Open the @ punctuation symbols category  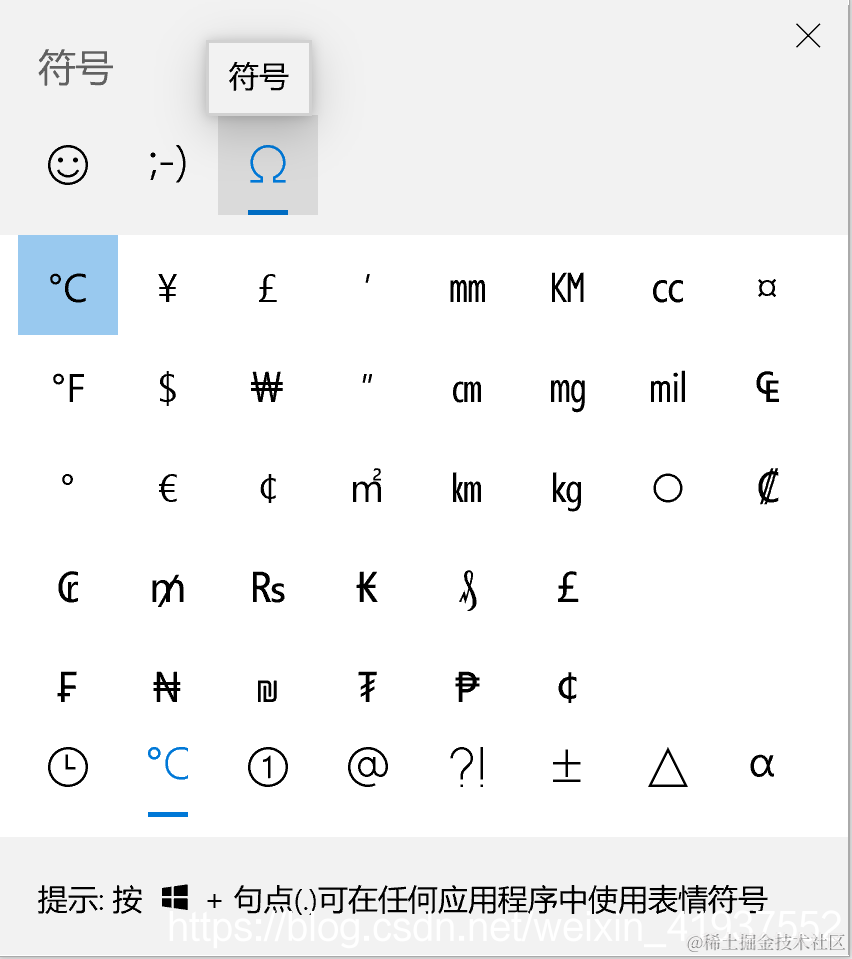click(368, 766)
